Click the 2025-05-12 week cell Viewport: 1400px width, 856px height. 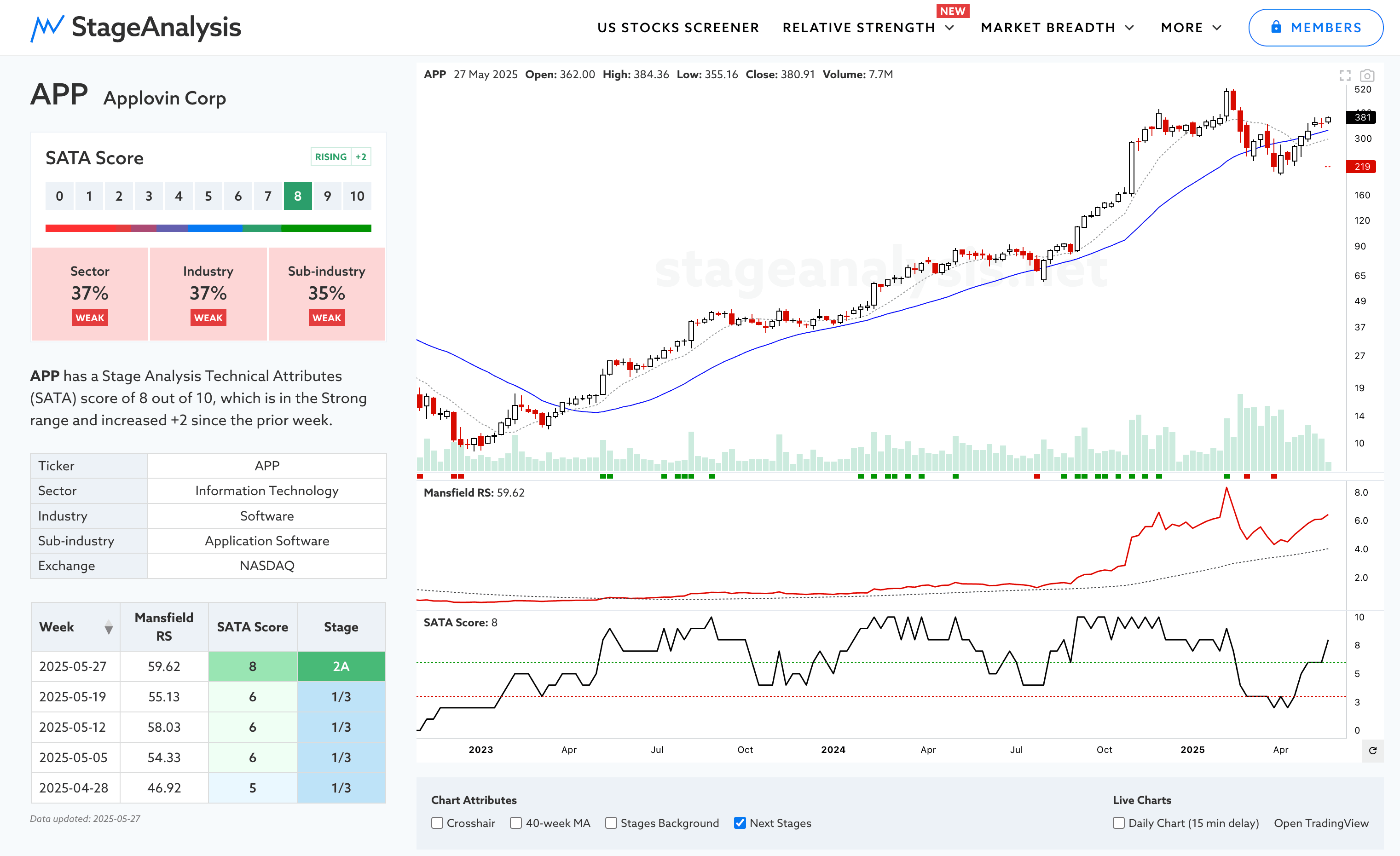point(75,727)
